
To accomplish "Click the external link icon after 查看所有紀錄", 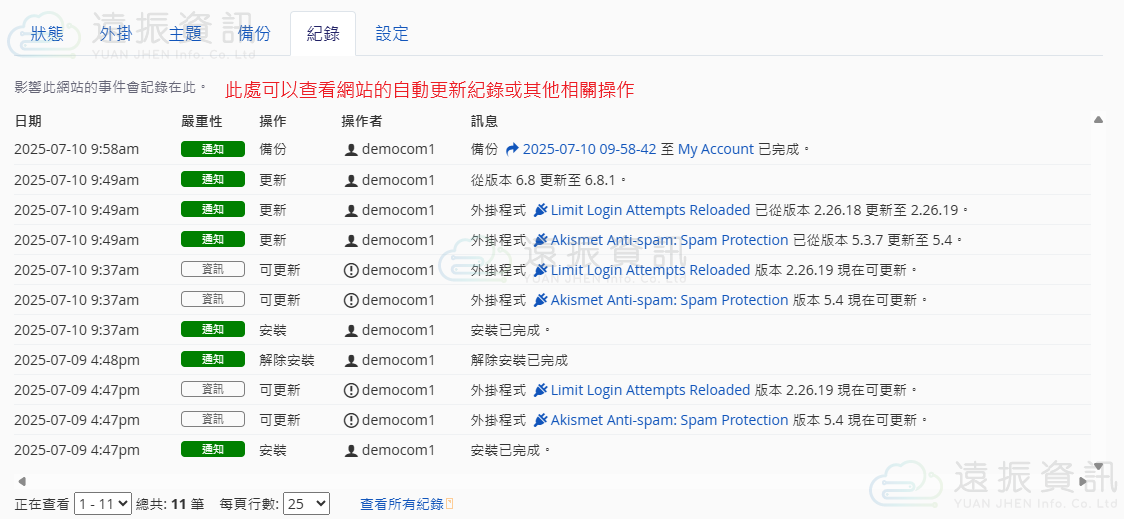I will tap(450, 504).
